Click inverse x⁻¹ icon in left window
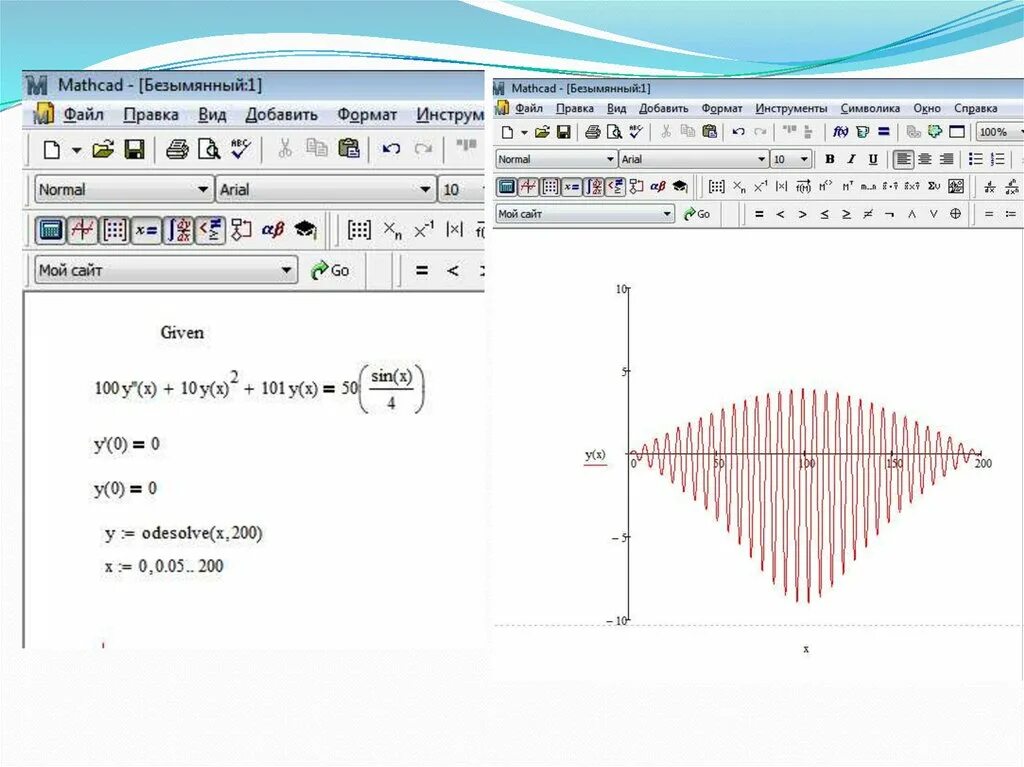 tap(423, 230)
